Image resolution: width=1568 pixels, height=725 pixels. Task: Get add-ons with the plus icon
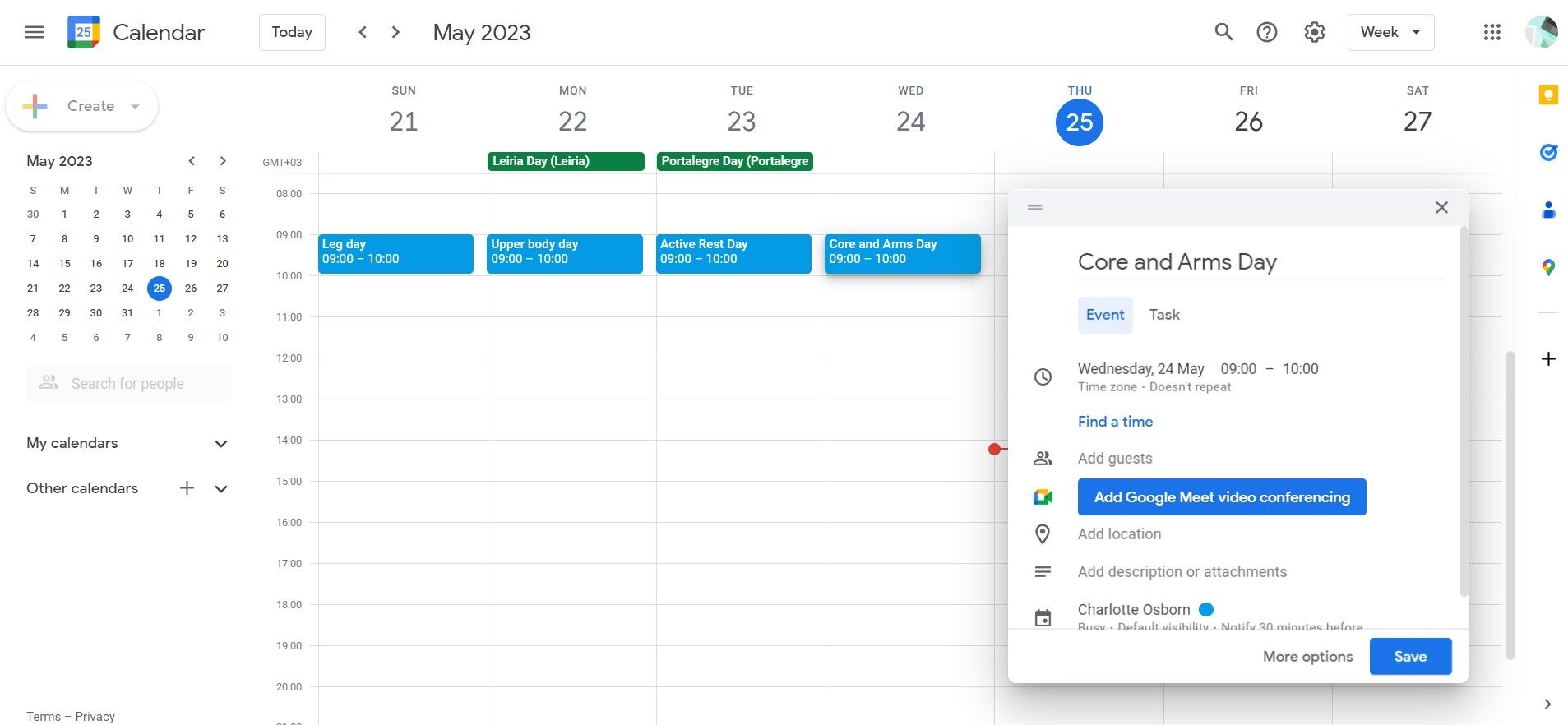(x=1548, y=359)
